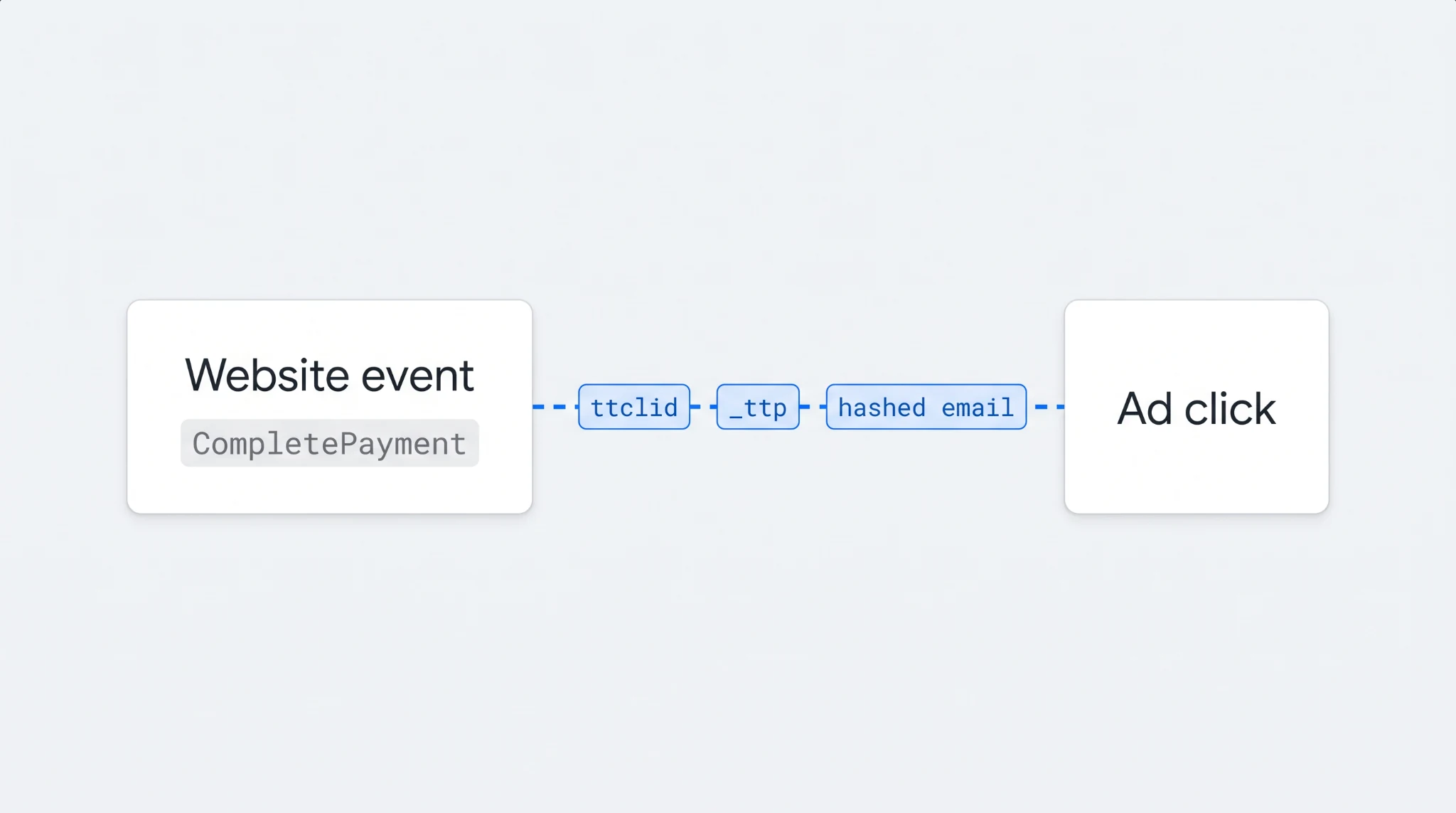Click dashed connector between Website event and ttclid
Viewport: 1456px width, 813px height.
click(555, 407)
